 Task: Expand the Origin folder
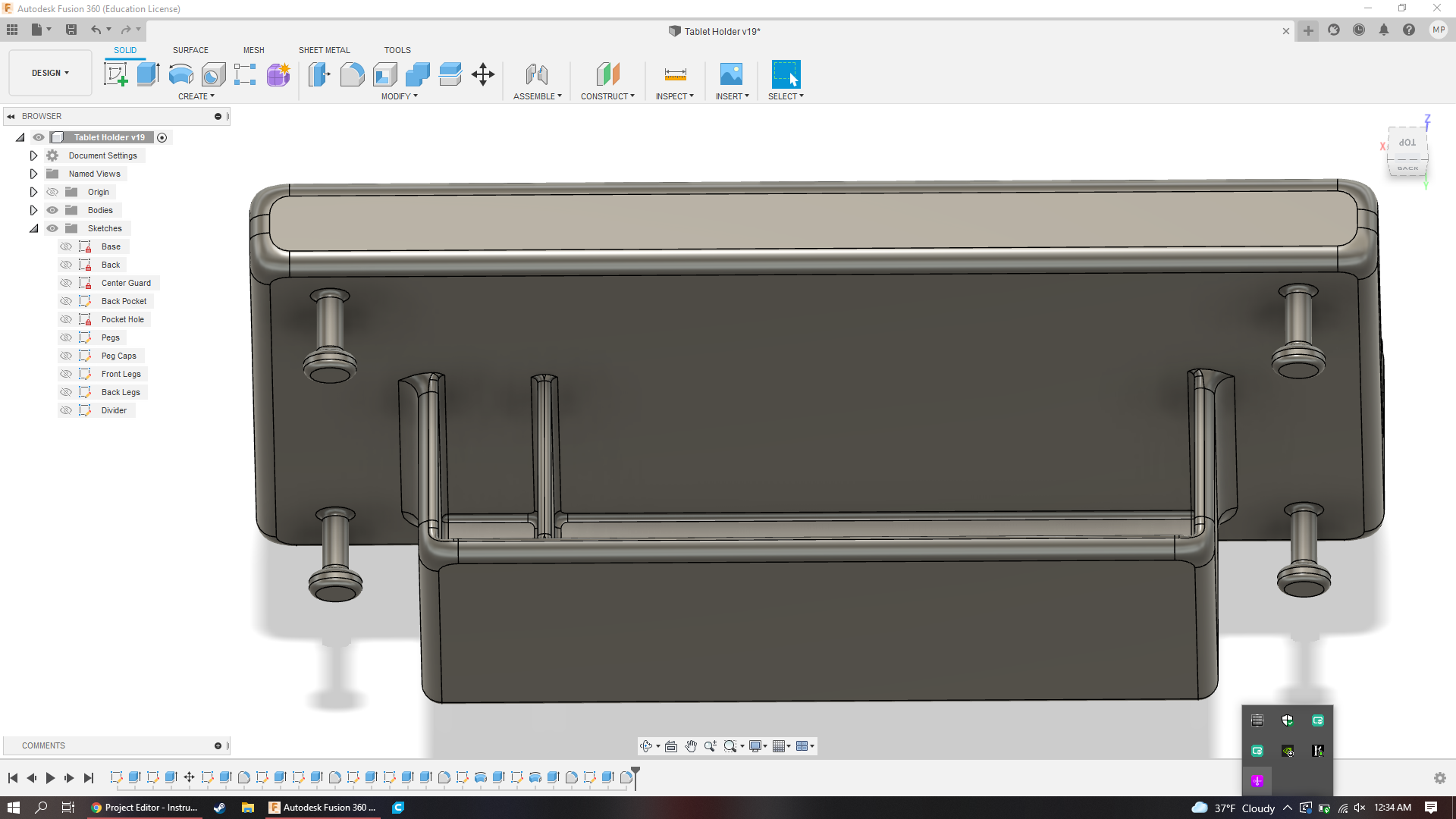click(x=32, y=192)
